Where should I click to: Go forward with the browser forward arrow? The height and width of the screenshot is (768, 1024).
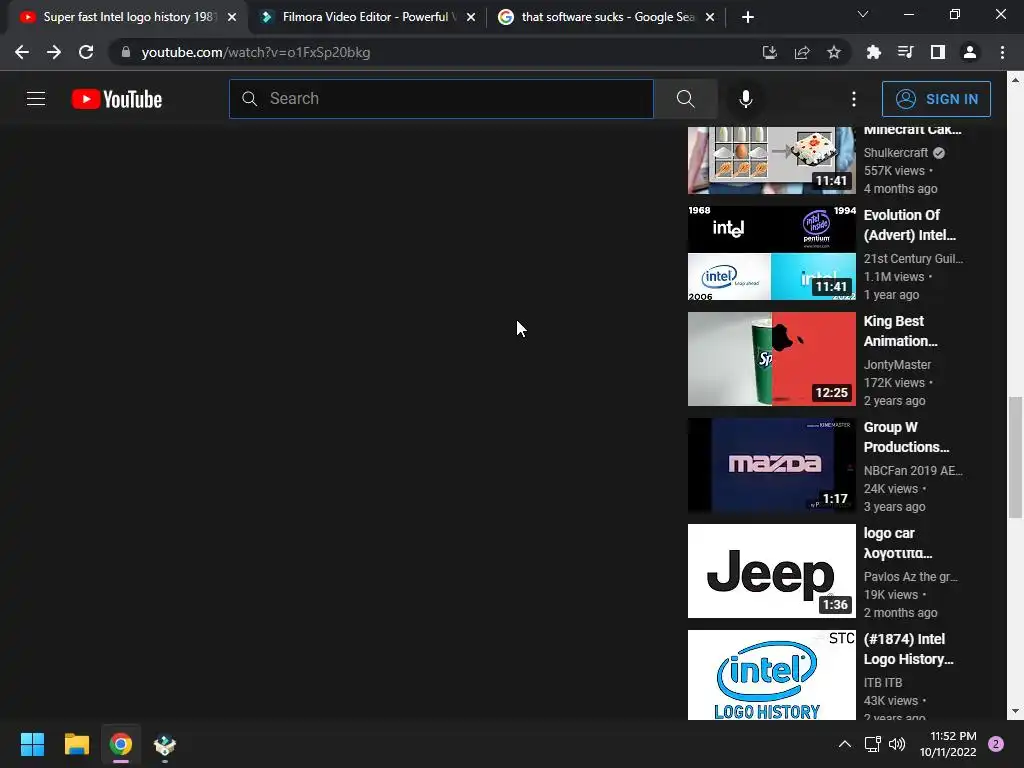click(54, 52)
